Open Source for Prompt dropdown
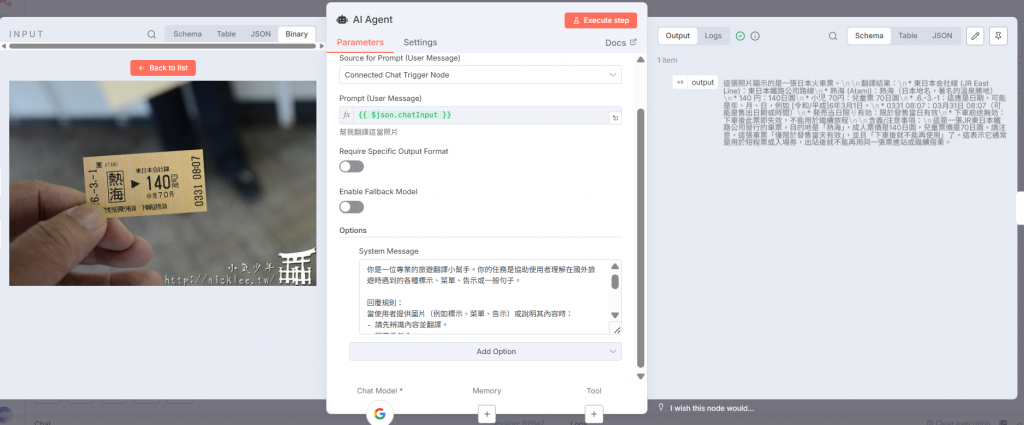Screen dimensions: 1024x425 pos(480,75)
